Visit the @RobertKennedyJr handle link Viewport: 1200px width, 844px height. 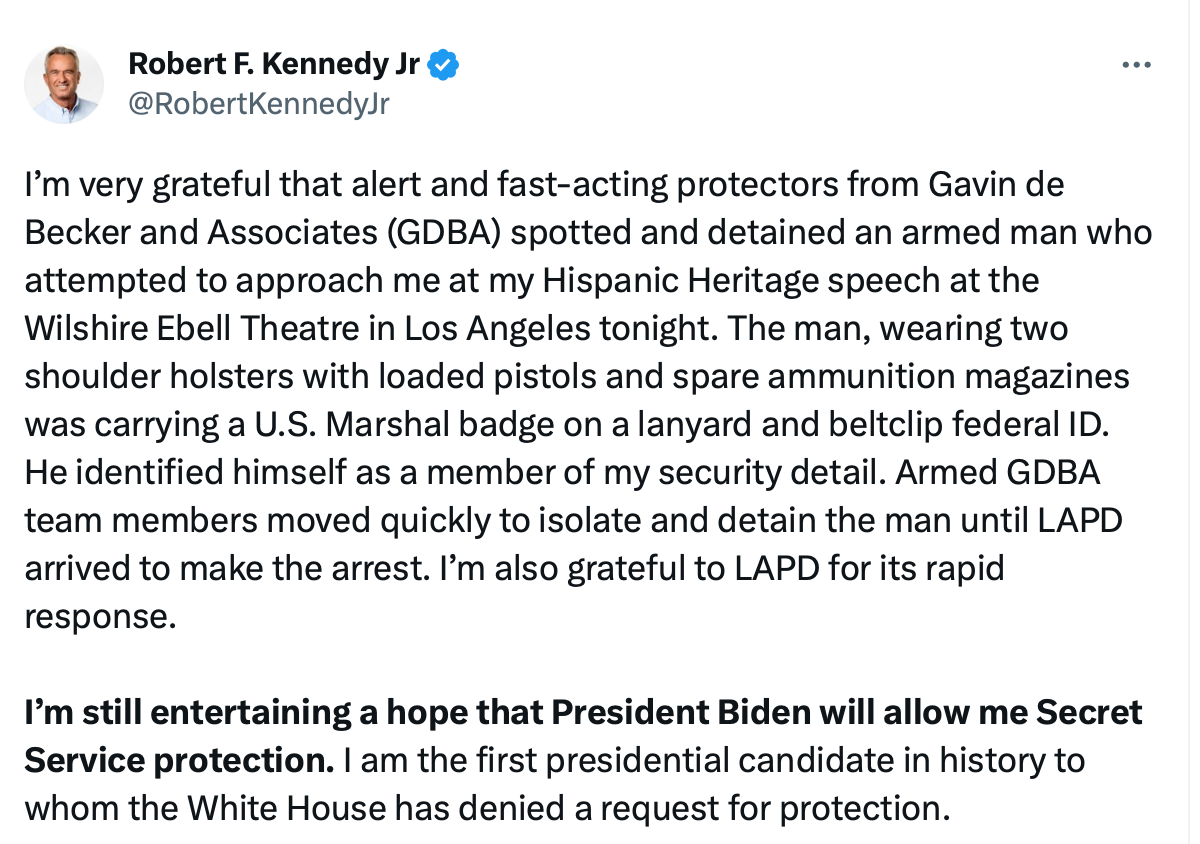pyautogui.click(x=259, y=104)
